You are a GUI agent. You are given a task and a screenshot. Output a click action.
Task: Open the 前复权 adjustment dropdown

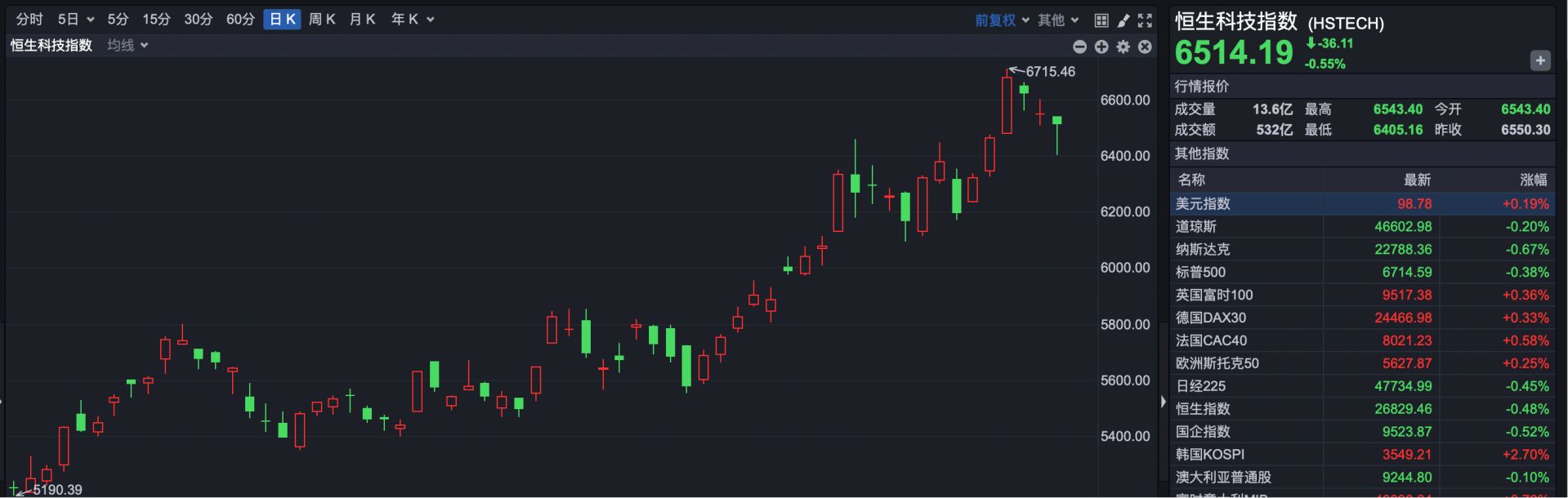click(1001, 20)
